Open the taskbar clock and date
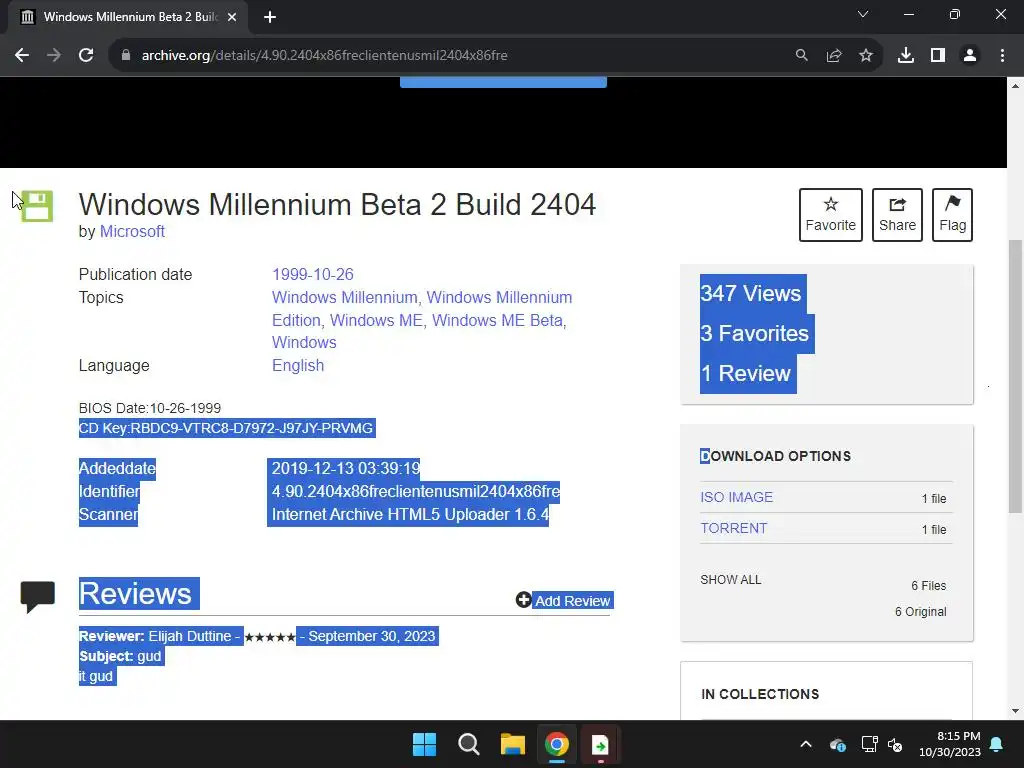The image size is (1024, 768). (x=950, y=744)
